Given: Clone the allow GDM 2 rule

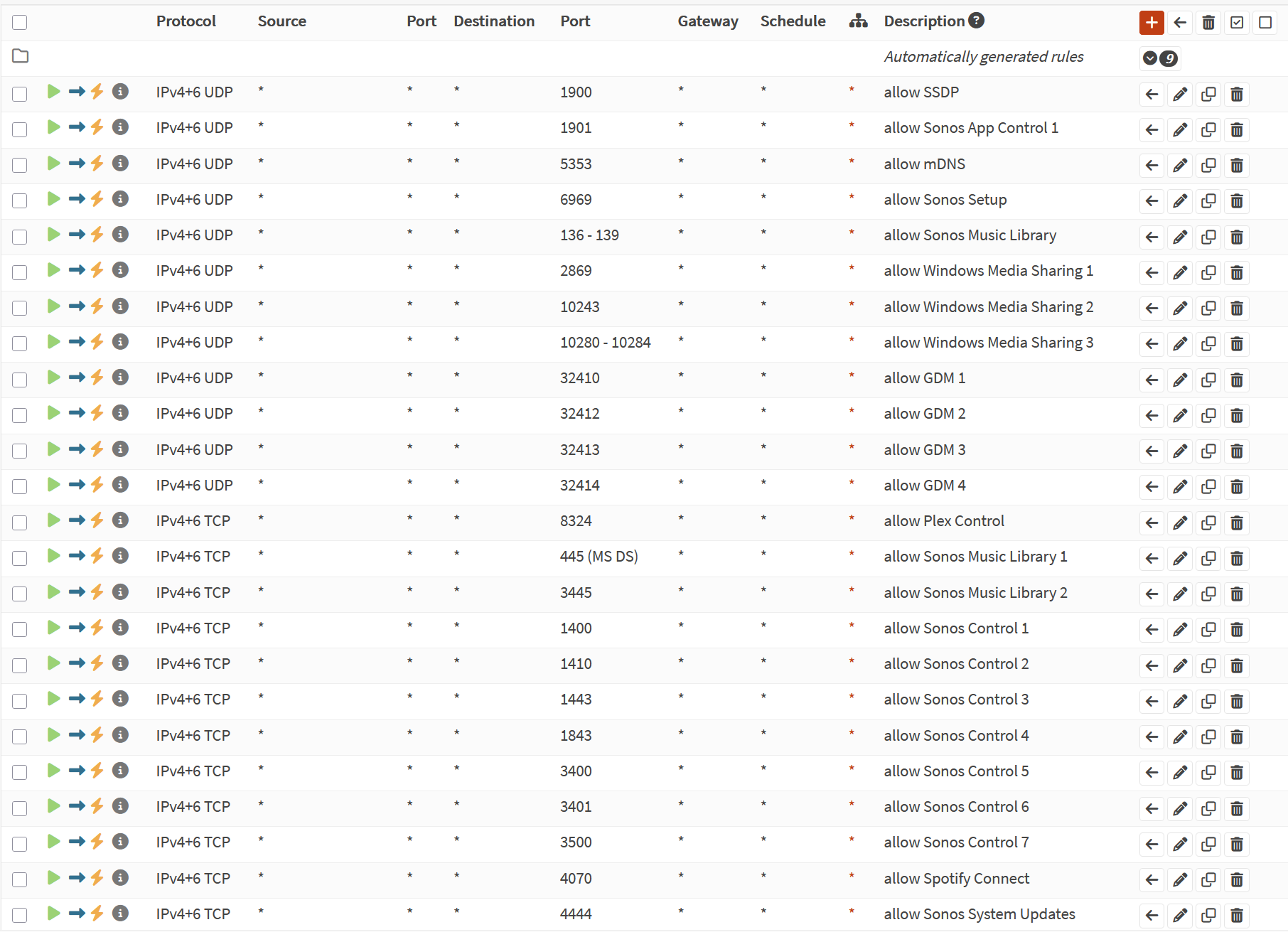Looking at the screenshot, I should tap(1208, 415).
